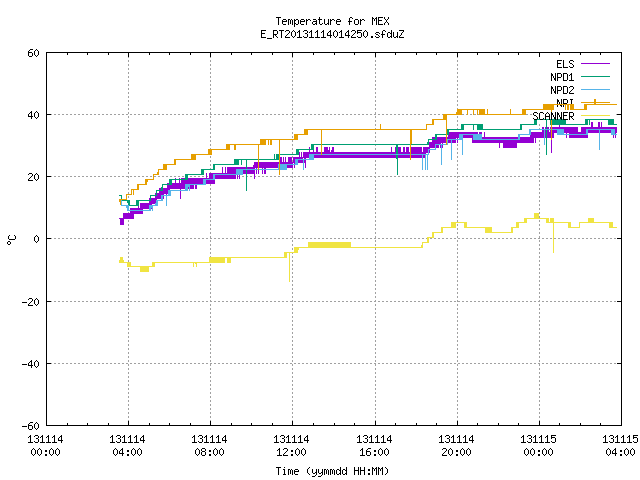Click the y-axis label -60
This screenshot has height=480, width=640.
31,426
